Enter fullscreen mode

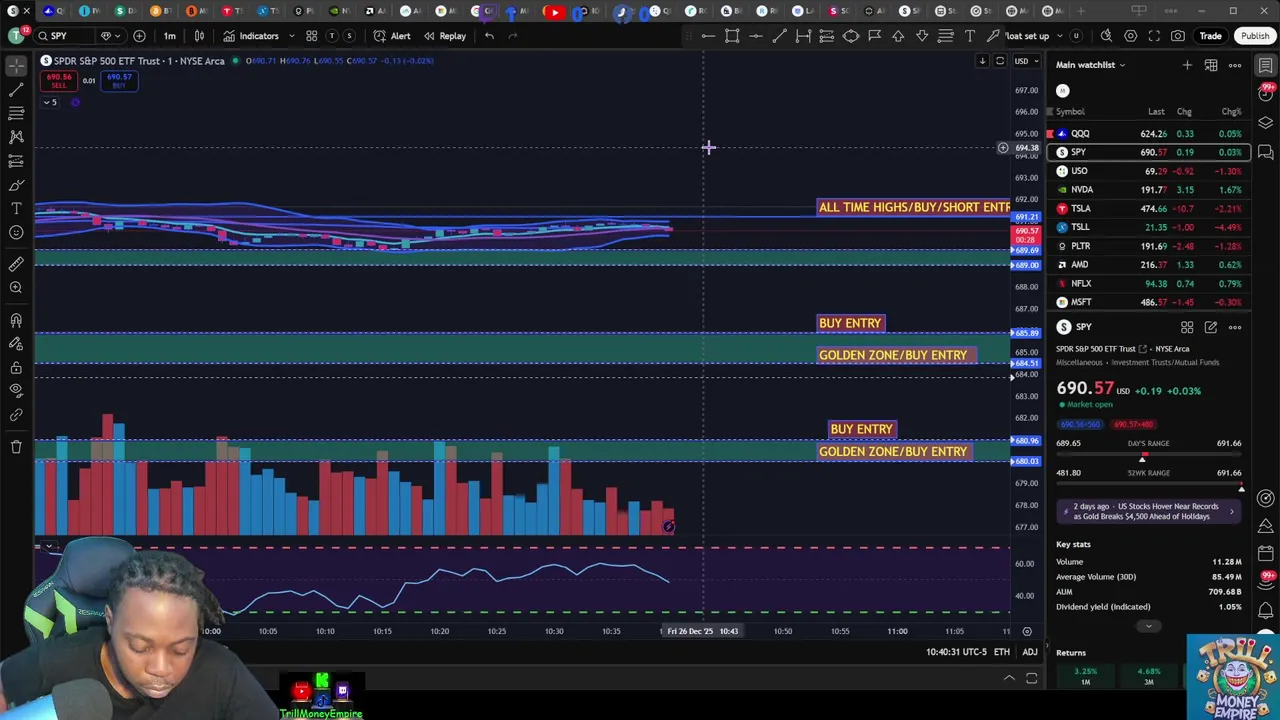(x=1154, y=36)
